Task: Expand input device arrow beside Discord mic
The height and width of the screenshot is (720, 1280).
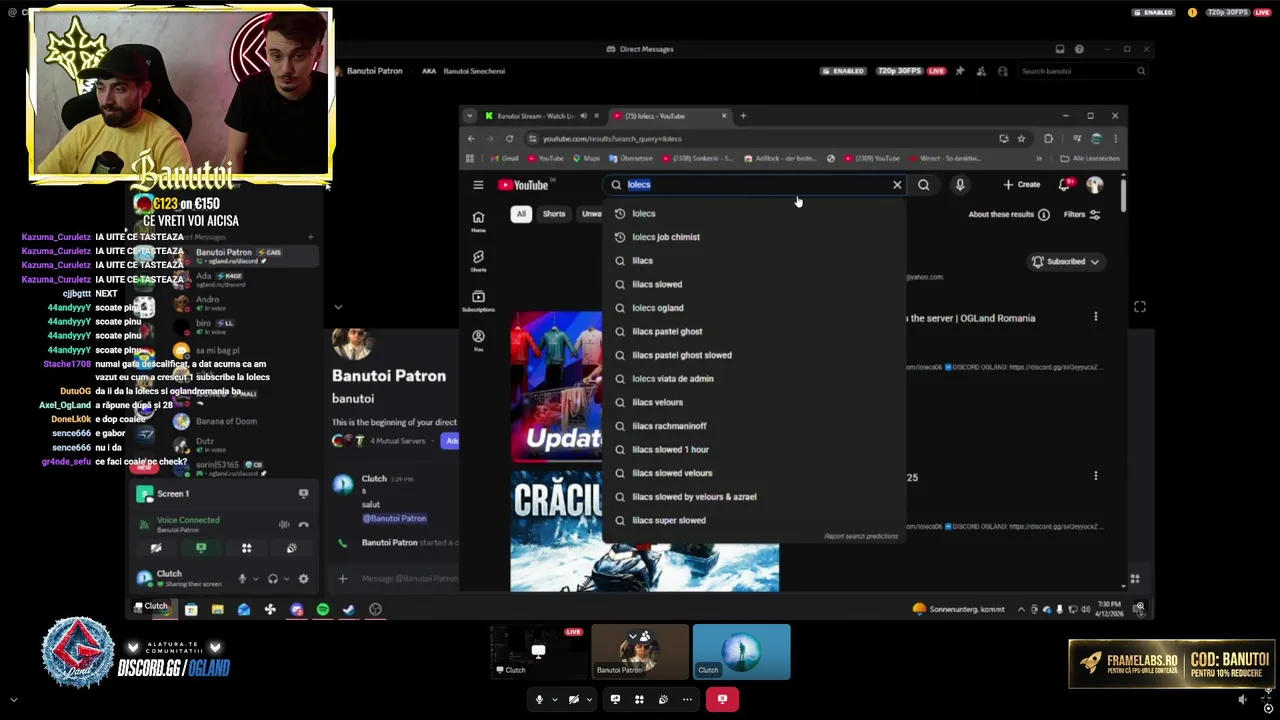Action: (x=255, y=578)
